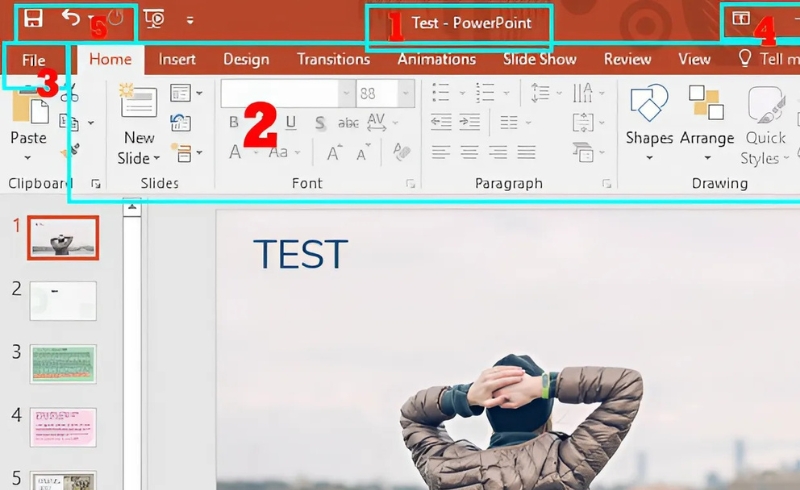Viewport: 800px width, 490px height.
Task: Open the Arrange menu
Action: (x=707, y=122)
